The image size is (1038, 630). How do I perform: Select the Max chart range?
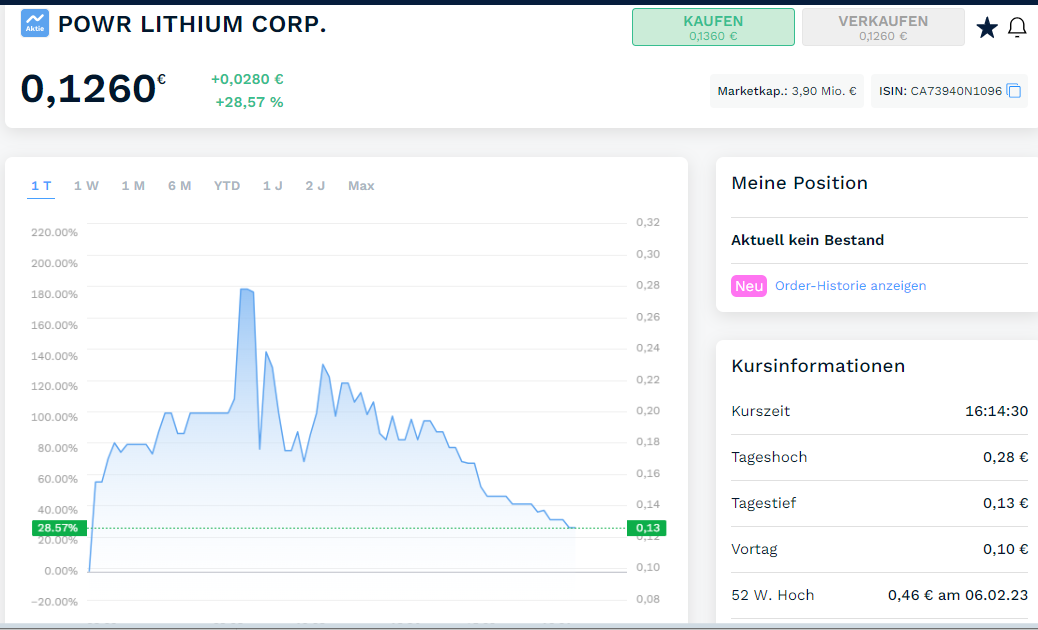click(x=361, y=186)
